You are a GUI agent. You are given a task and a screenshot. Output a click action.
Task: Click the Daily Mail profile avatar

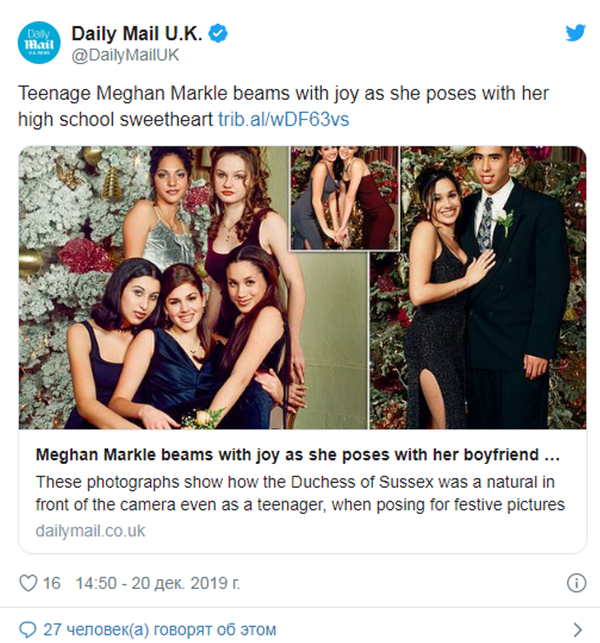pyautogui.click(x=38, y=43)
